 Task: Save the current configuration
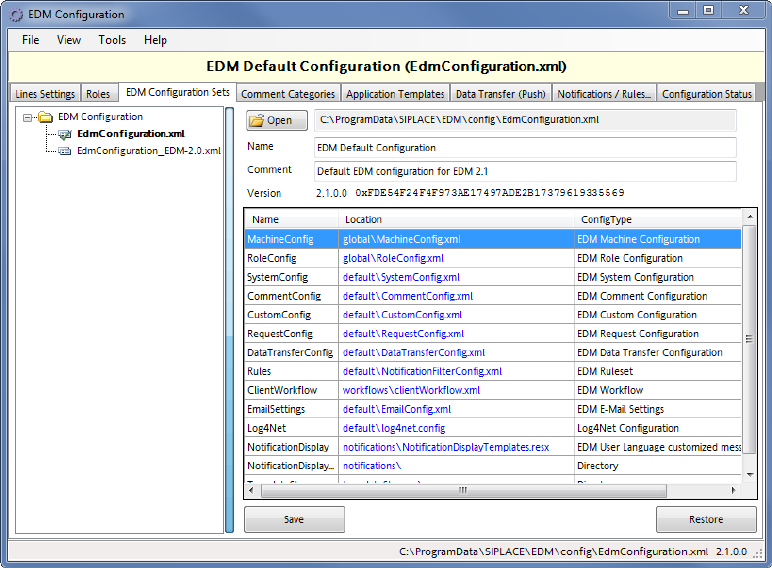tap(294, 519)
